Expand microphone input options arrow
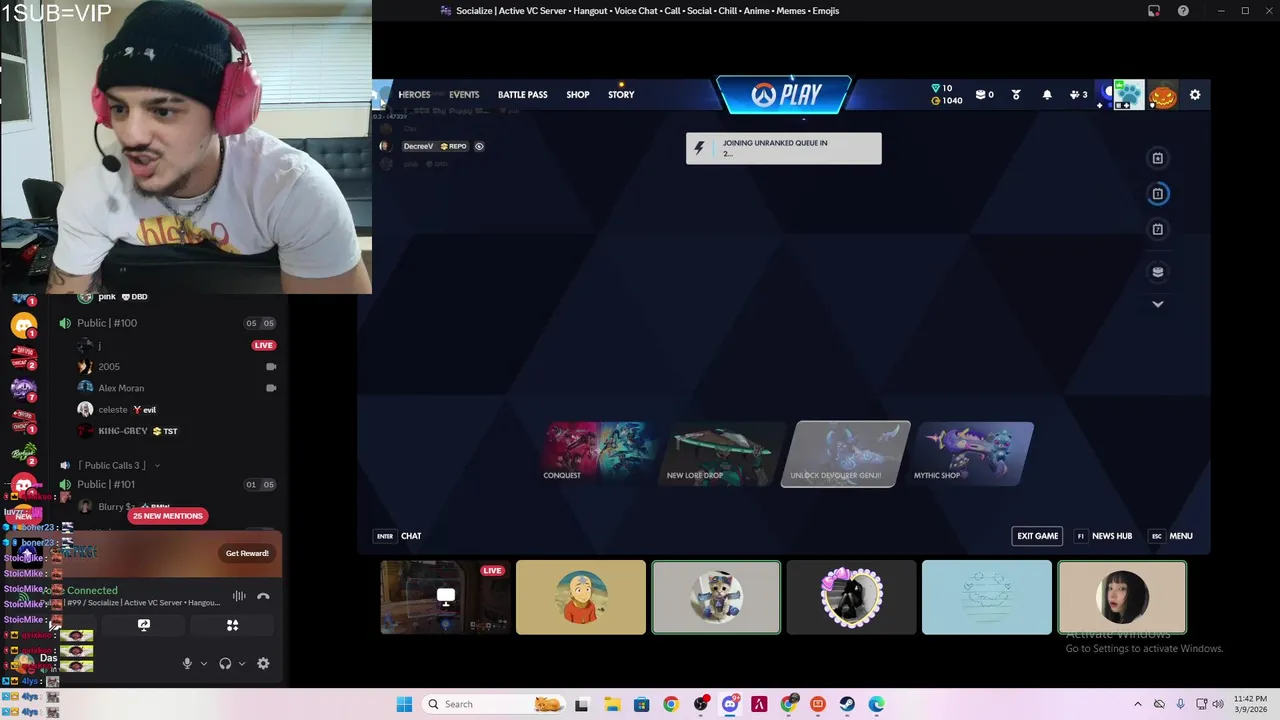1280x720 pixels. click(x=204, y=663)
